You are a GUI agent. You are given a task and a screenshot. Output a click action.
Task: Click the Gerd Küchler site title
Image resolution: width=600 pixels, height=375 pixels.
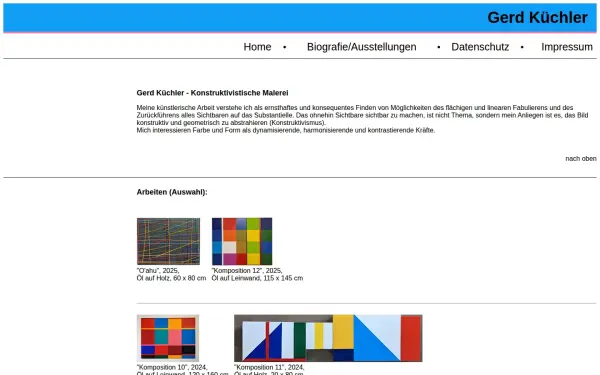pos(537,18)
